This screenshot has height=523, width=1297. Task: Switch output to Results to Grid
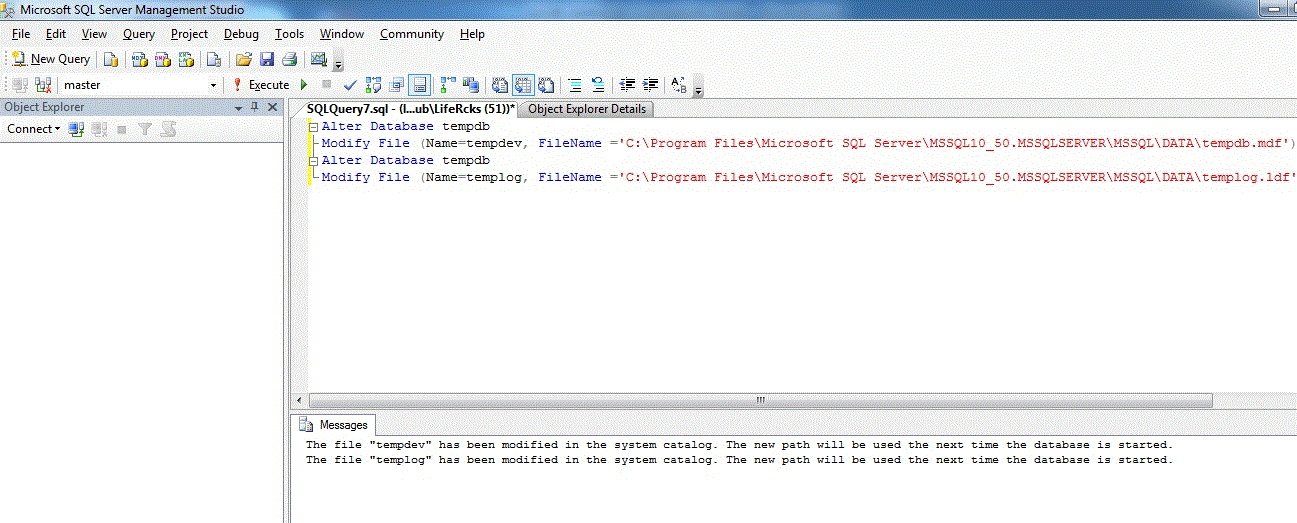click(x=523, y=85)
